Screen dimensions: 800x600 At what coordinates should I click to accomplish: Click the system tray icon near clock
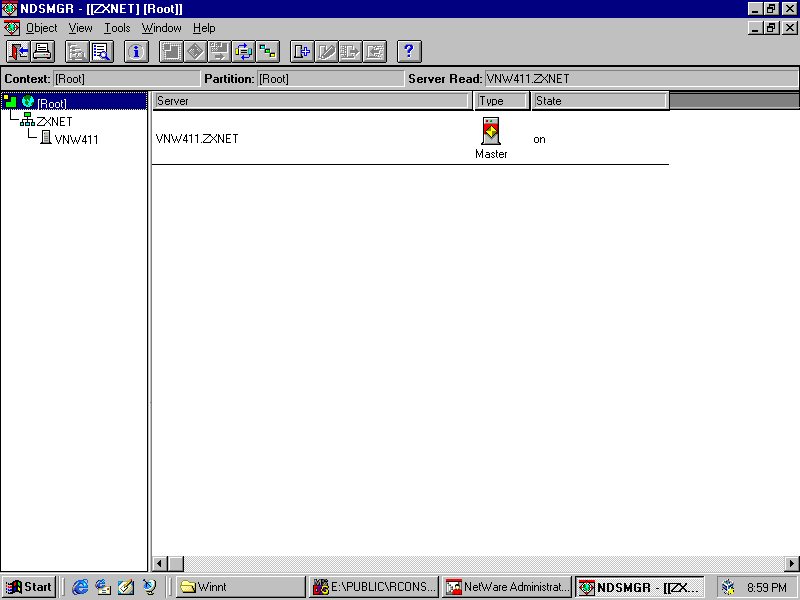(728, 588)
